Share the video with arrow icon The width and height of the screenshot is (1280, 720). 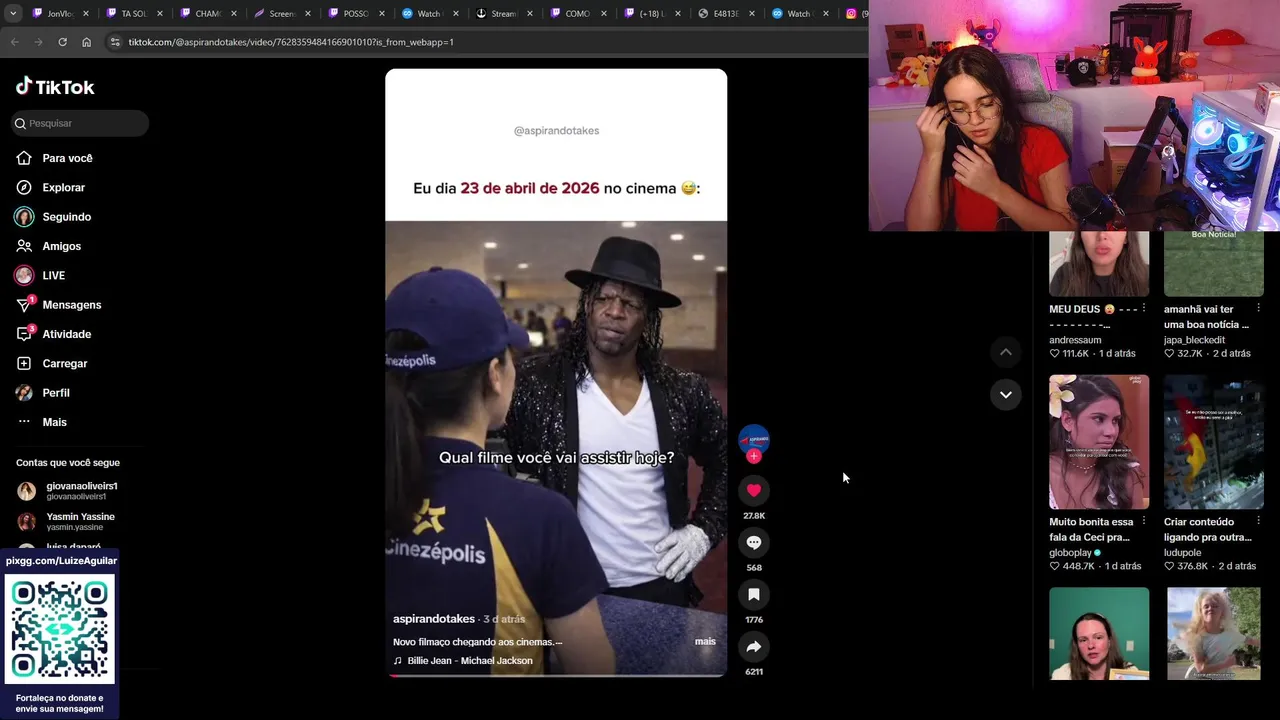tap(754, 646)
